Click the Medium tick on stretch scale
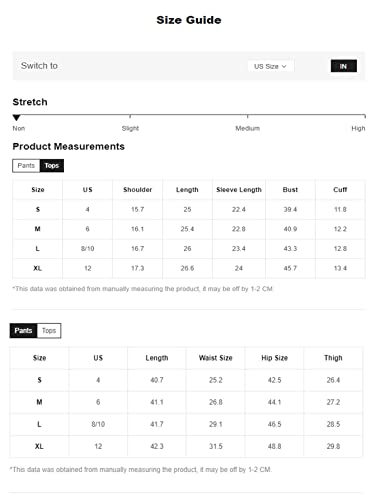This screenshot has height=500, width=375. 247,116
